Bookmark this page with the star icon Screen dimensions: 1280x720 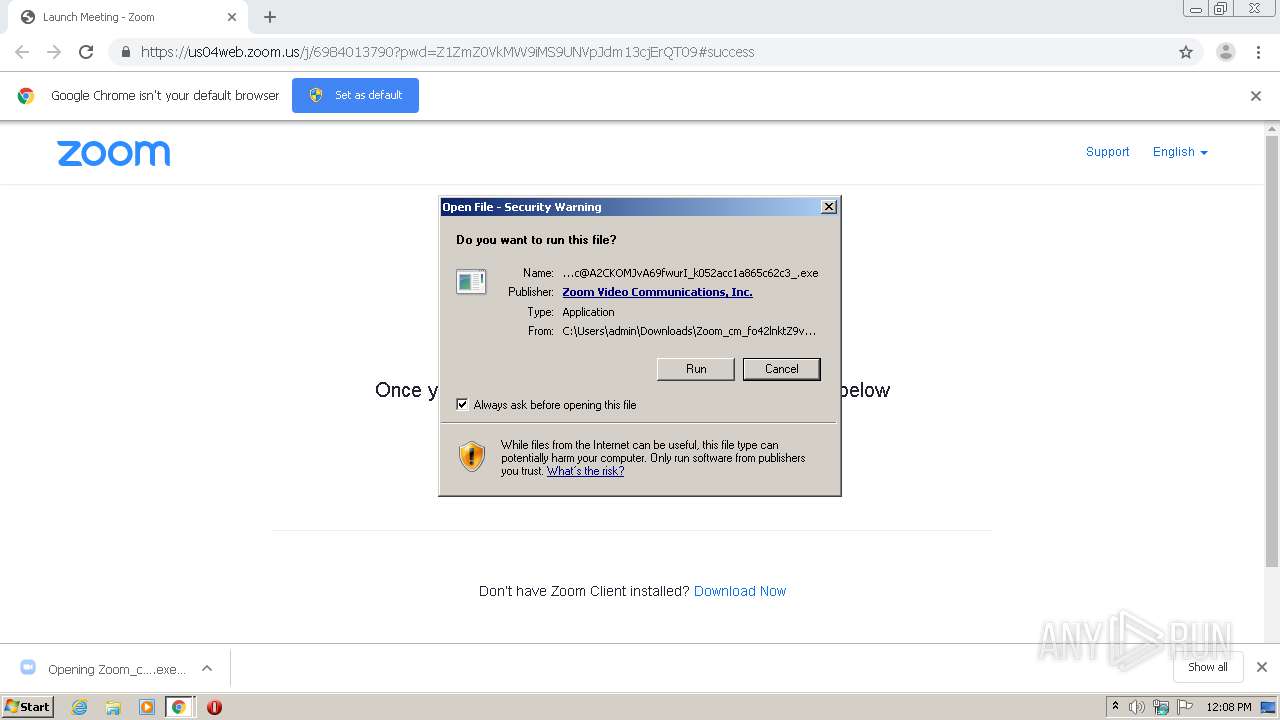pos(1186,52)
